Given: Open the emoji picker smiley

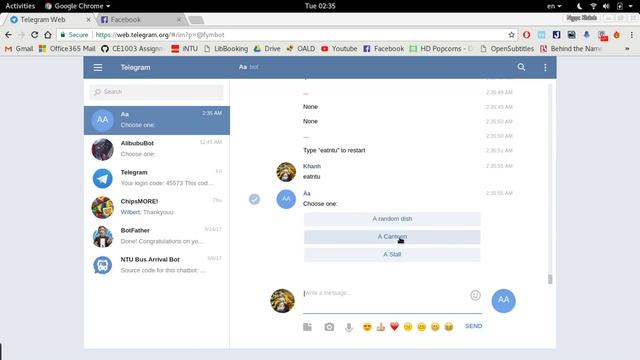Looking at the screenshot, I should coord(475,295).
